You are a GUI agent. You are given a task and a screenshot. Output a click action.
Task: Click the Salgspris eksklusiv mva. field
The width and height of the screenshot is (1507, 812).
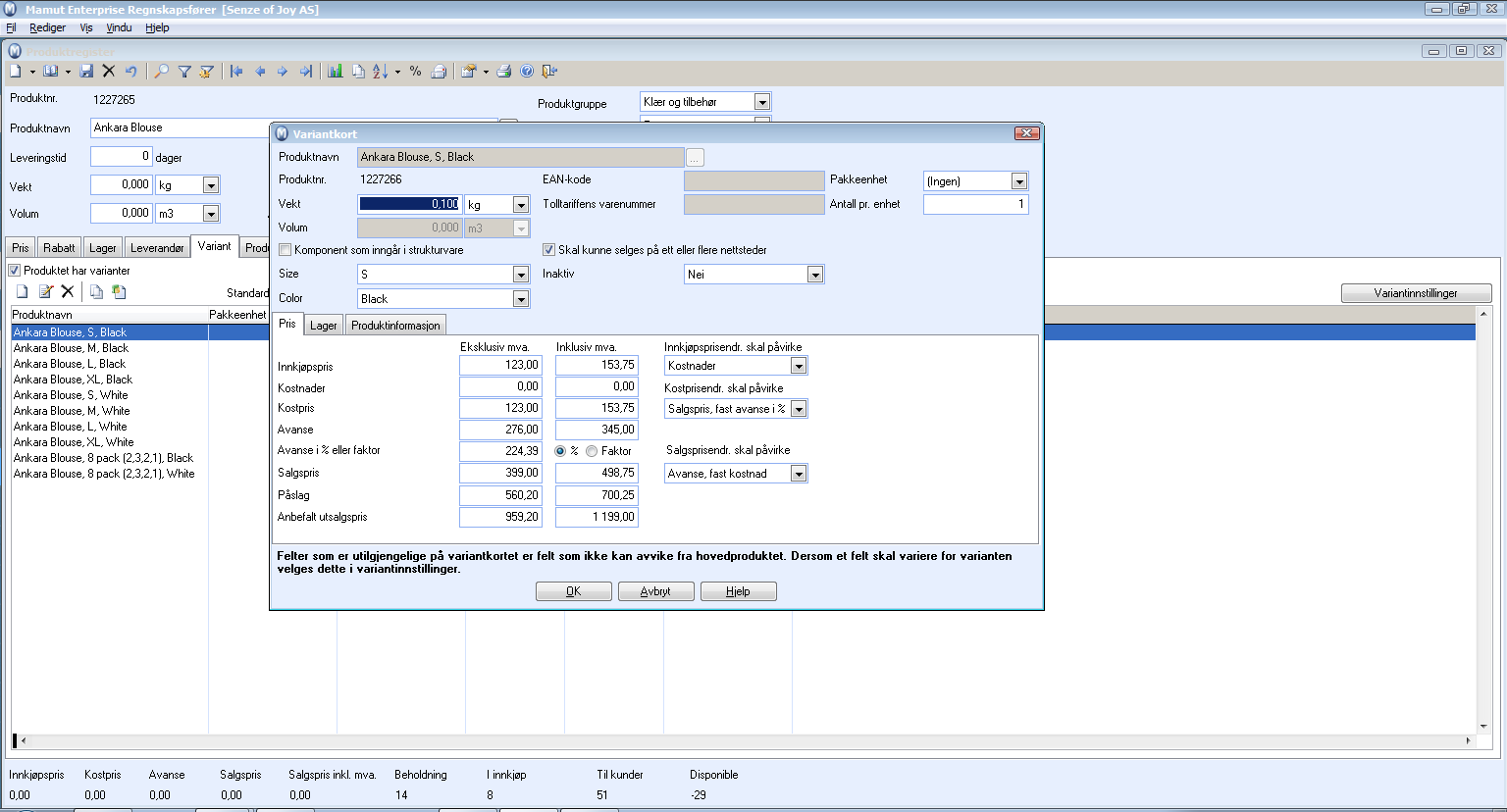pos(499,473)
